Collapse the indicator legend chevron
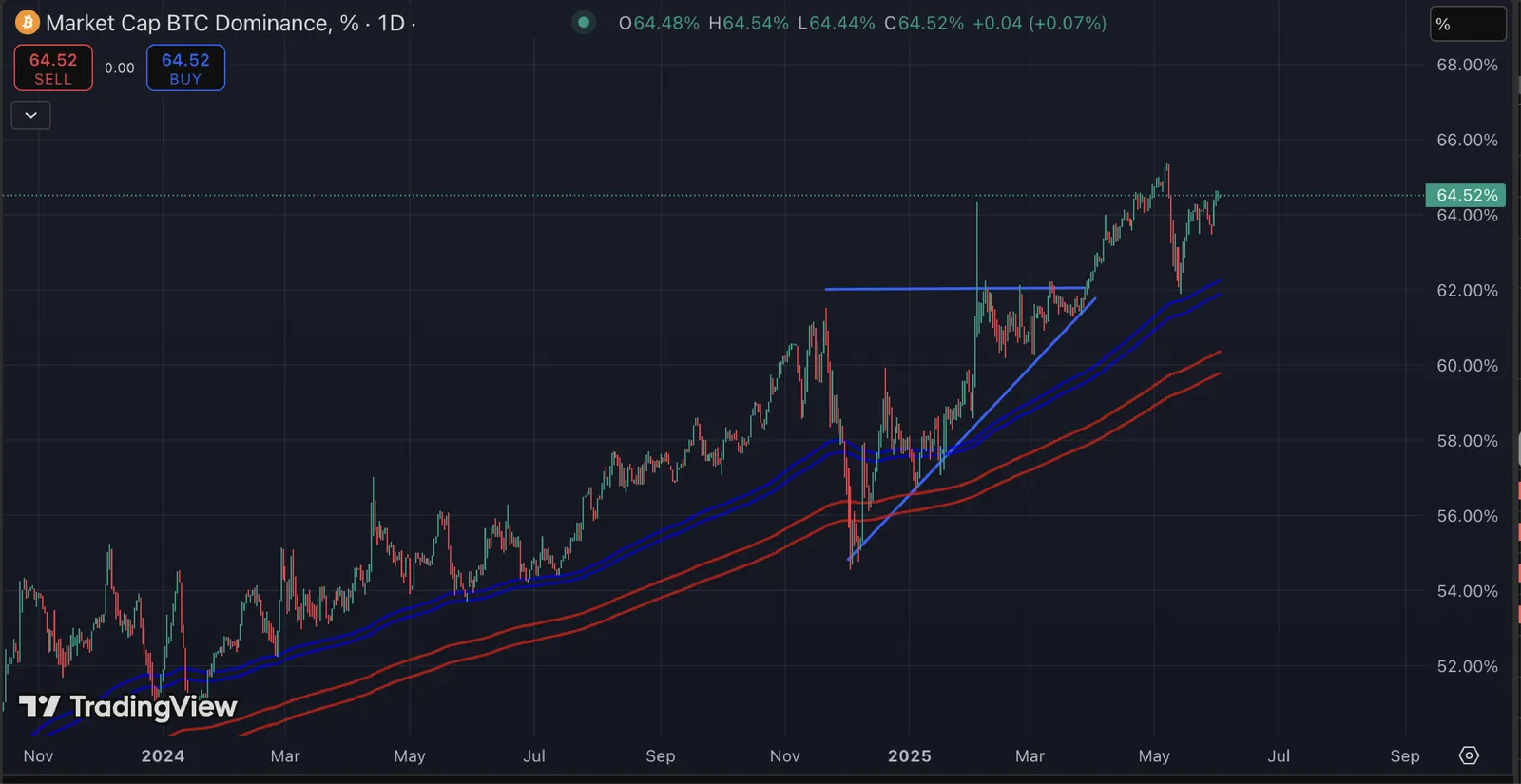Image resolution: width=1521 pixels, height=784 pixels. tap(30, 115)
